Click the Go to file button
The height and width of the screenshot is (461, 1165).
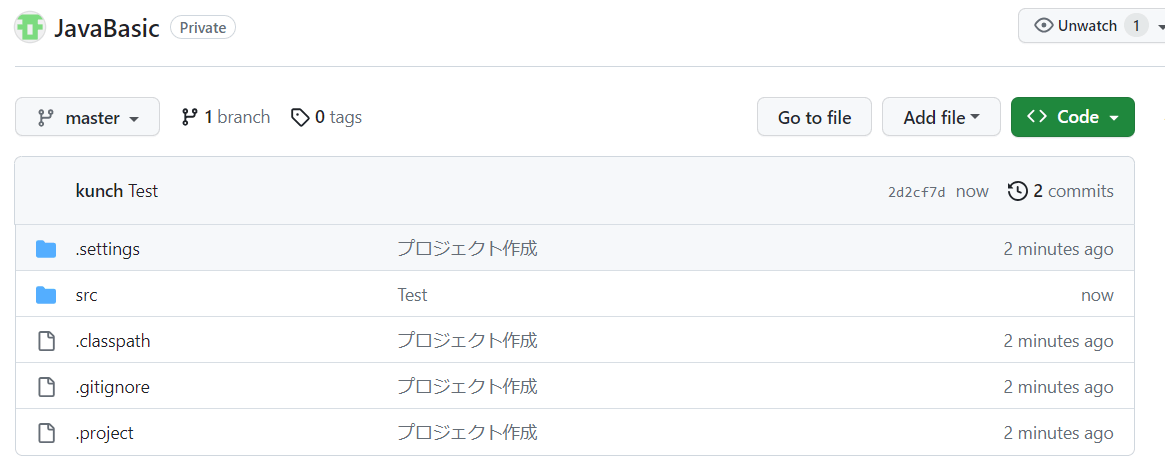[x=814, y=117]
